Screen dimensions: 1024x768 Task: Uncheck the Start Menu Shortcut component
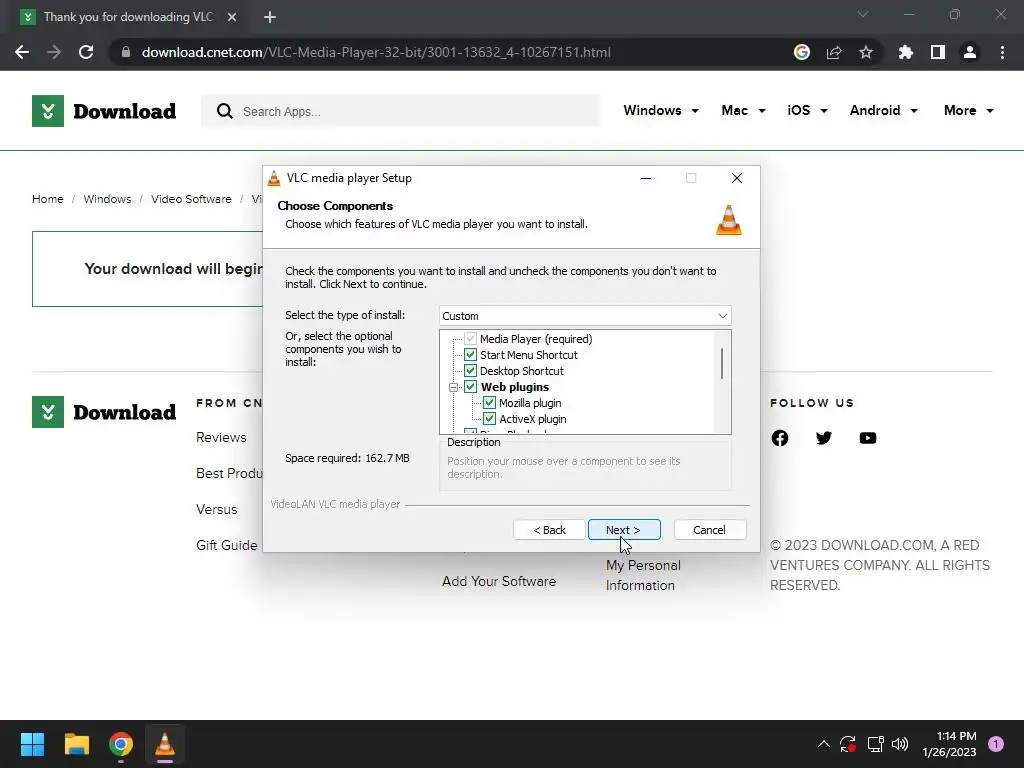[x=470, y=355]
